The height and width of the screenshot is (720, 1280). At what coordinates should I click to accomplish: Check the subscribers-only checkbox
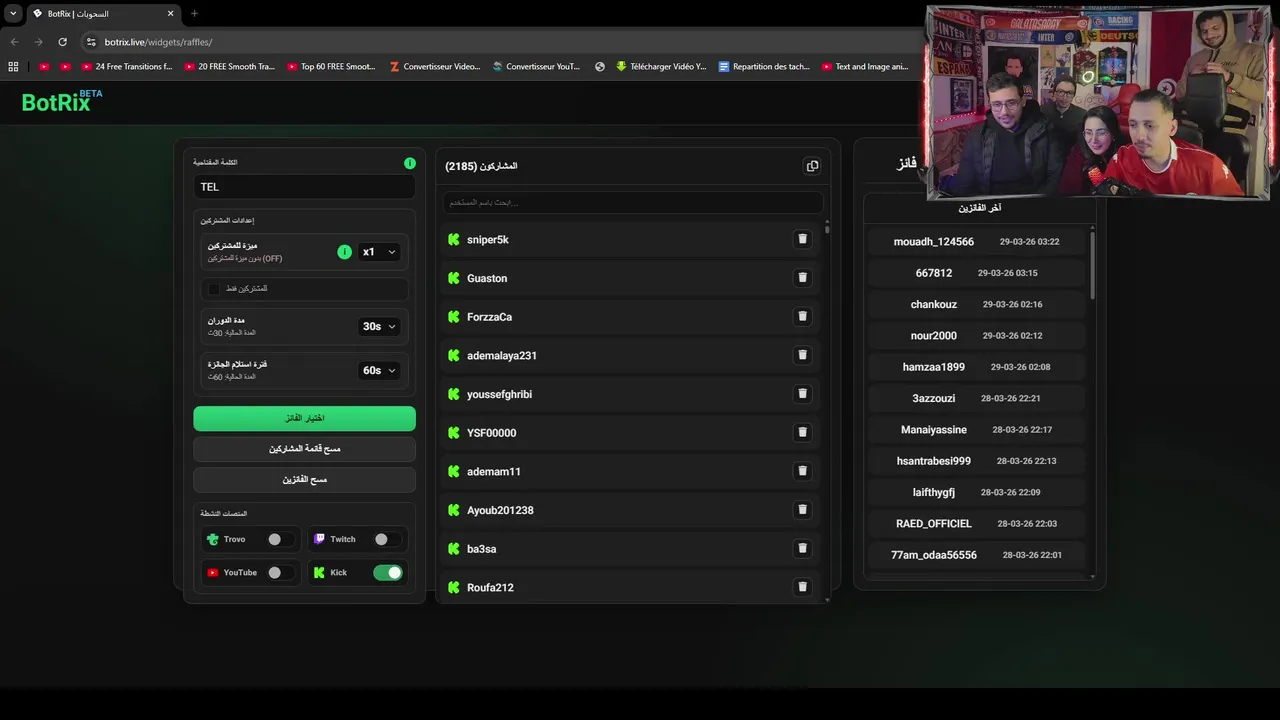pos(213,289)
